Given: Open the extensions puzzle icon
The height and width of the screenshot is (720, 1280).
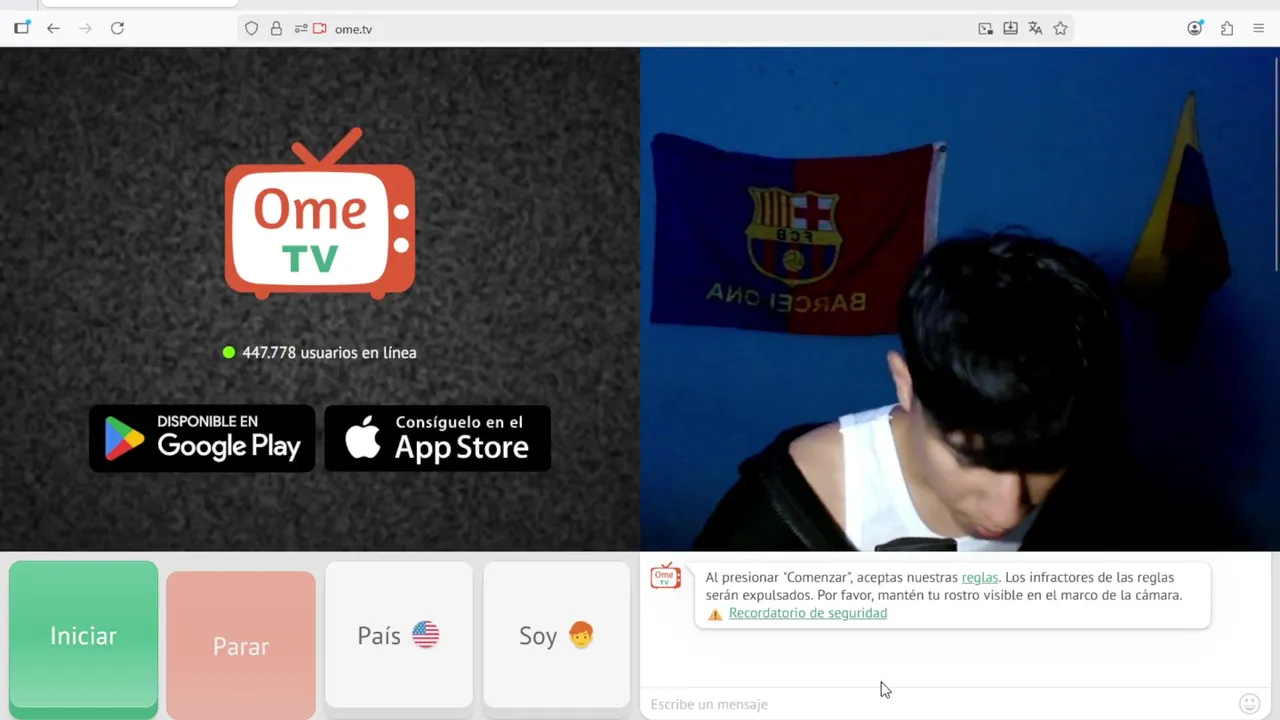Looking at the screenshot, I should 1227,28.
